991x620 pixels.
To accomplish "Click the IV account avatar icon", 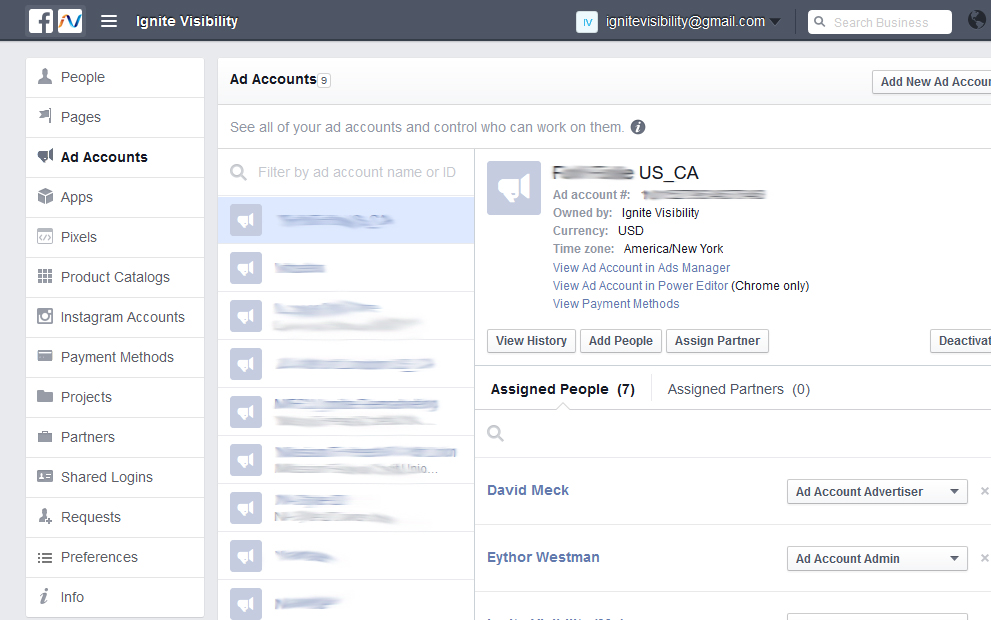I will point(587,22).
